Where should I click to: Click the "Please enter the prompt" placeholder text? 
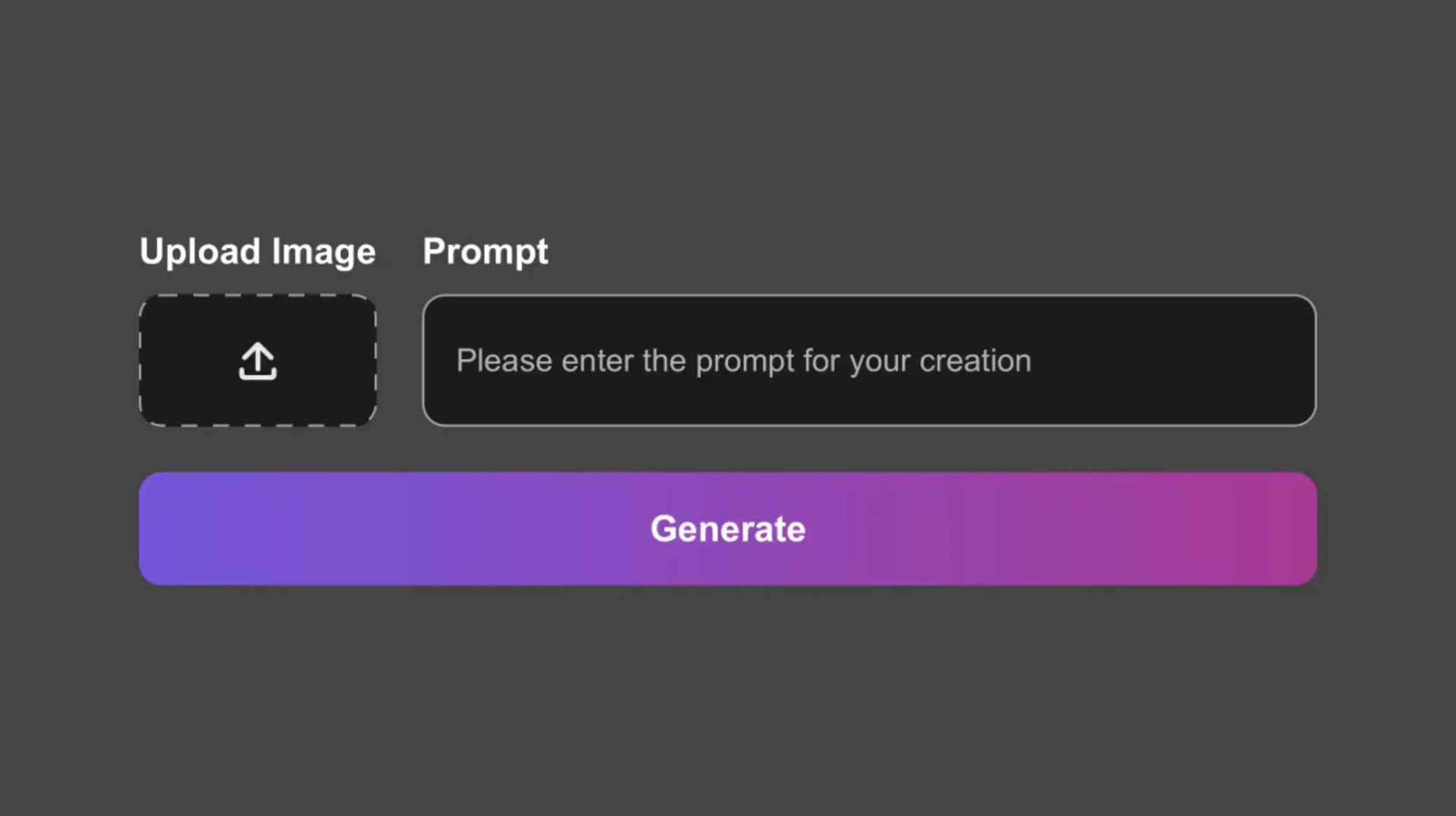(x=743, y=361)
